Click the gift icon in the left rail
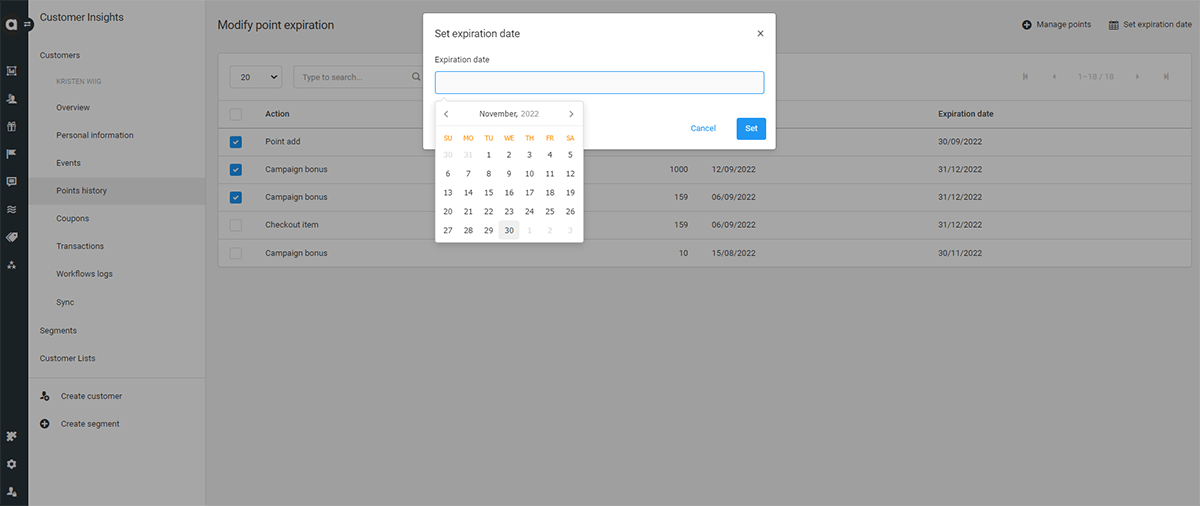This screenshot has width=1200, height=506. (x=11, y=126)
